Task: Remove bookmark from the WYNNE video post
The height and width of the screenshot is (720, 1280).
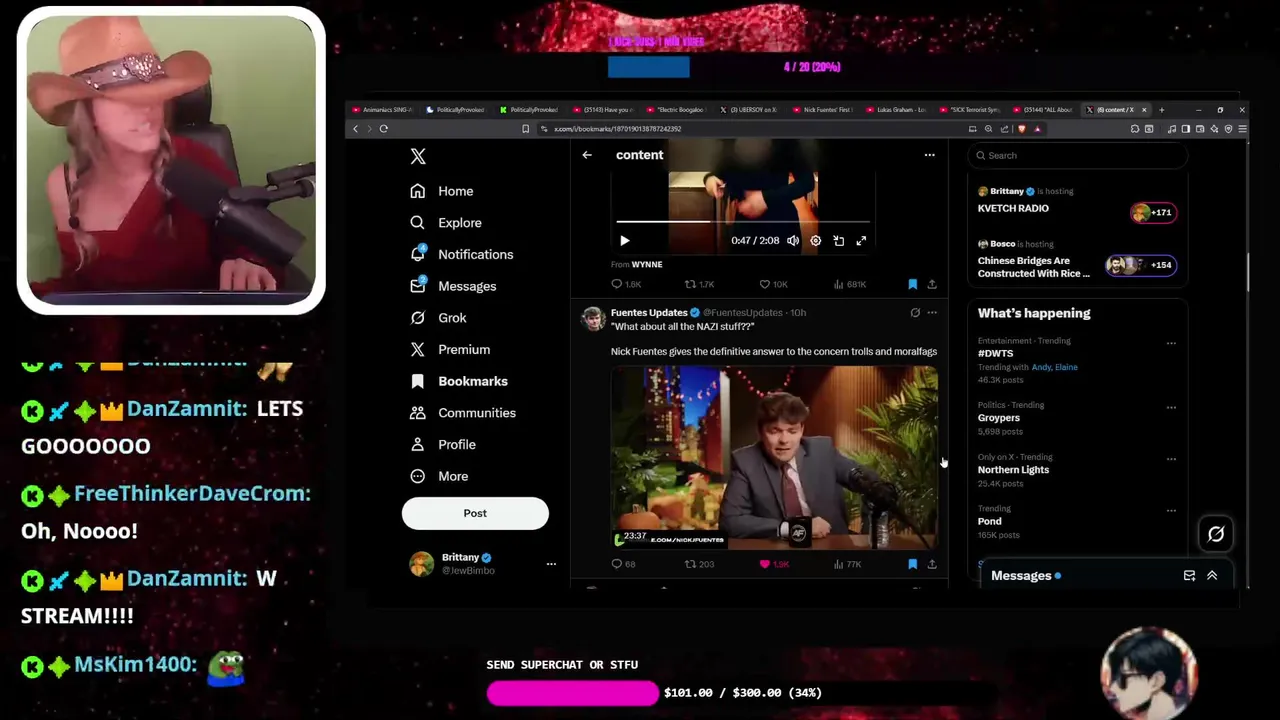Action: click(x=912, y=285)
